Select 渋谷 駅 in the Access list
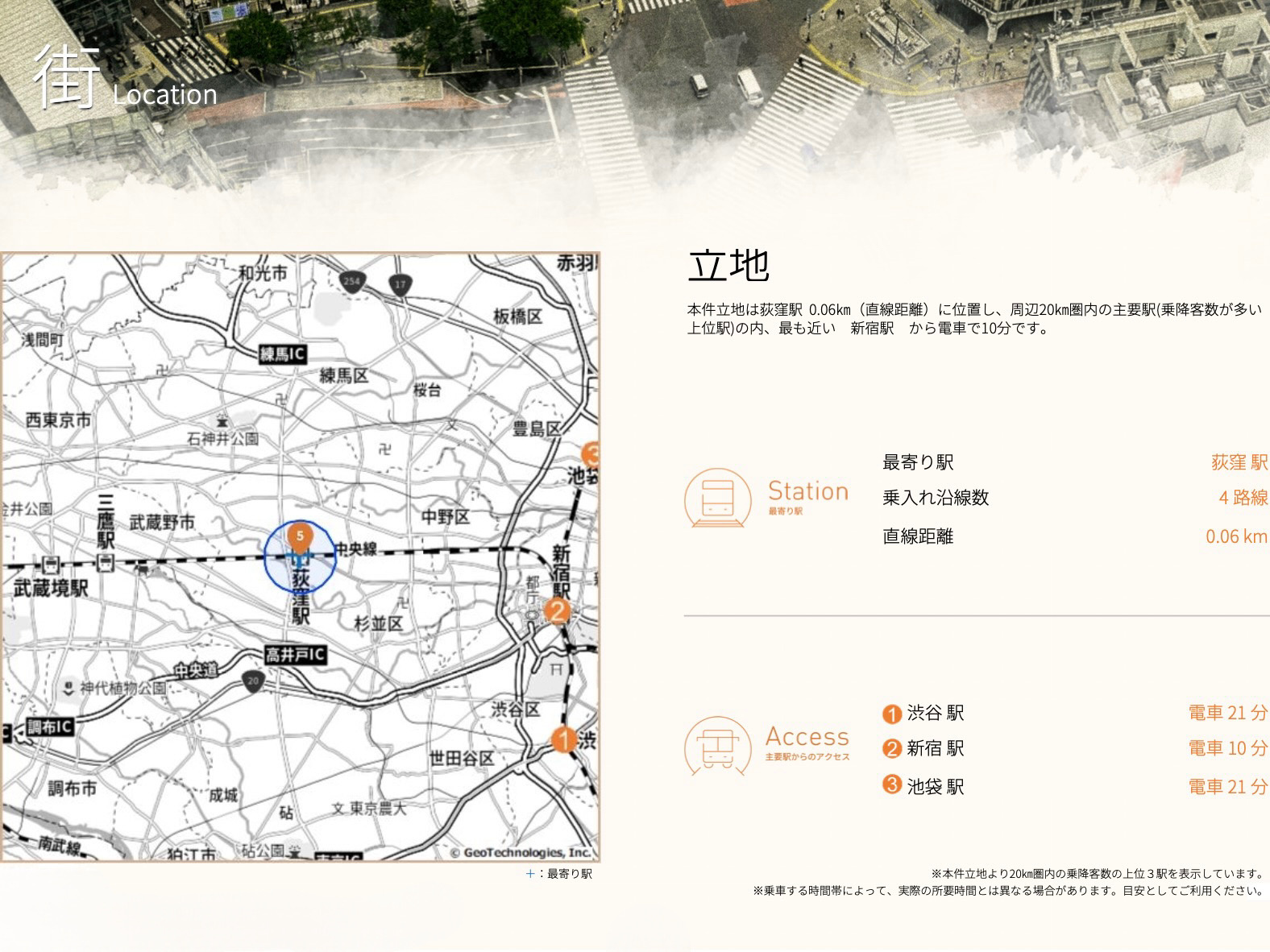The width and height of the screenshot is (1270, 952). click(935, 713)
